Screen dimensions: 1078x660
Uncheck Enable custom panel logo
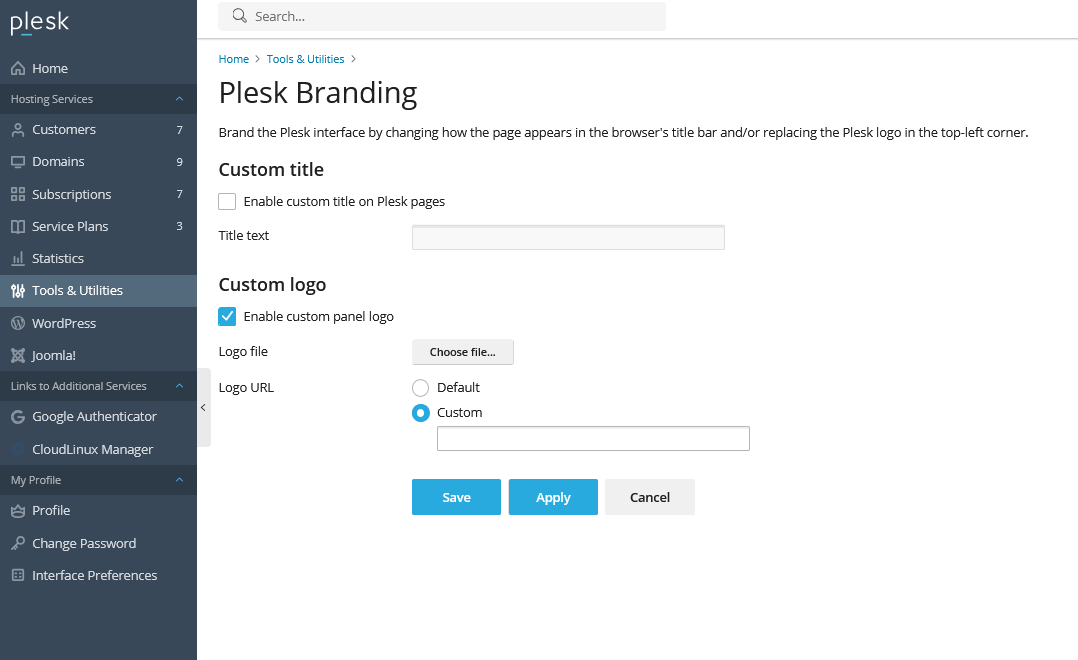point(227,316)
